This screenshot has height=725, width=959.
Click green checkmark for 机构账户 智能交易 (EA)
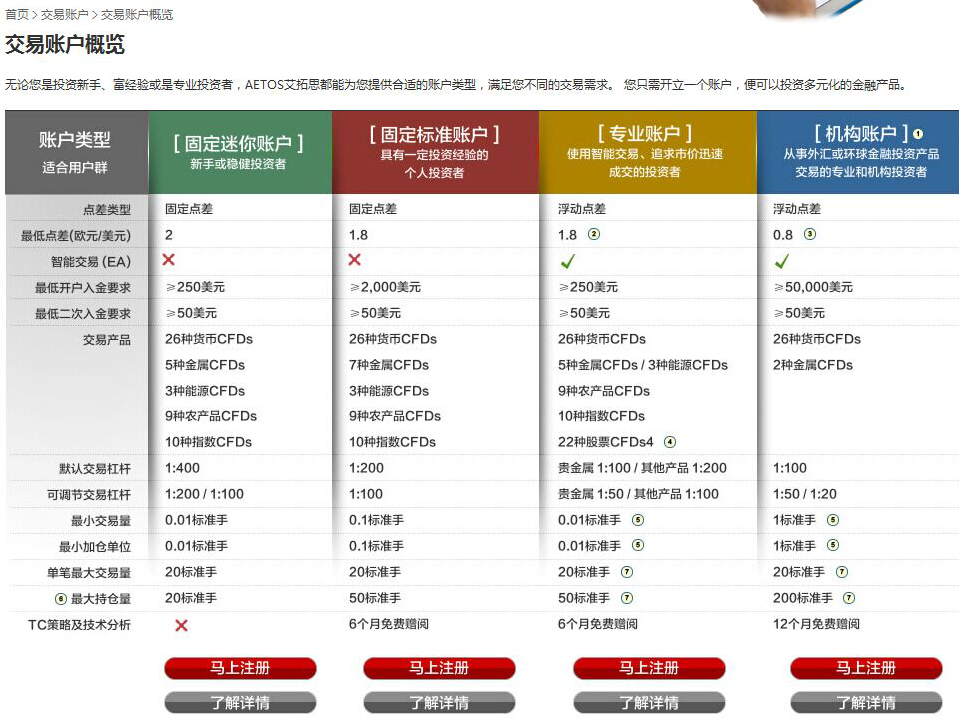point(782,261)
